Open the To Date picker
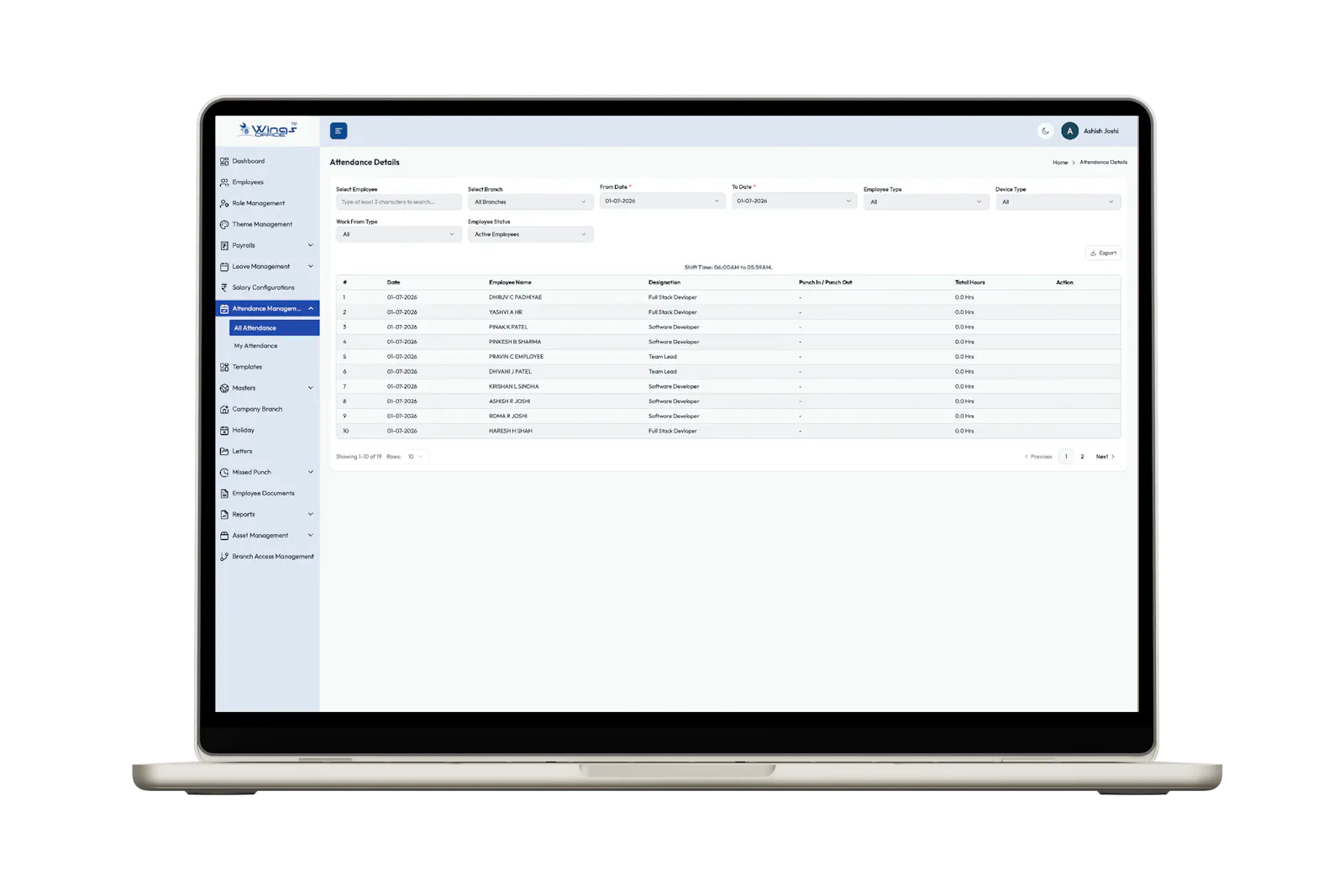Viewport: 1344px width, 896px height. click(x=794, y=201)
